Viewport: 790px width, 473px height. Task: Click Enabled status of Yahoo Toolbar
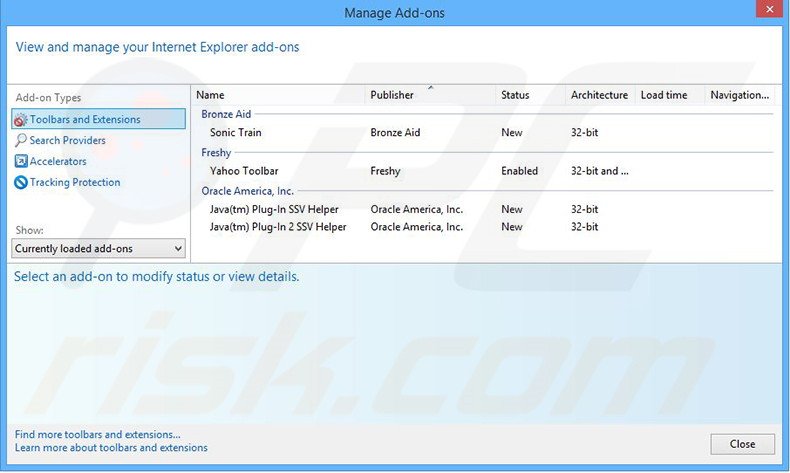point(519,171)
